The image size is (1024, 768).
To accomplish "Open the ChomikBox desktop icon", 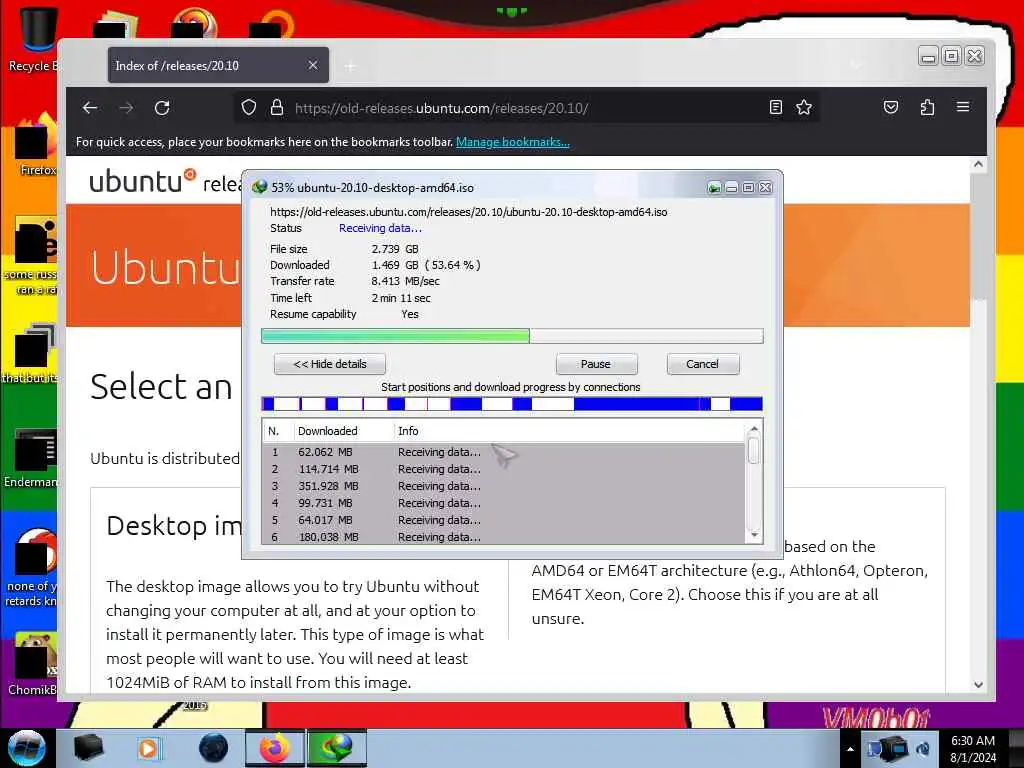I will [33, 663].
